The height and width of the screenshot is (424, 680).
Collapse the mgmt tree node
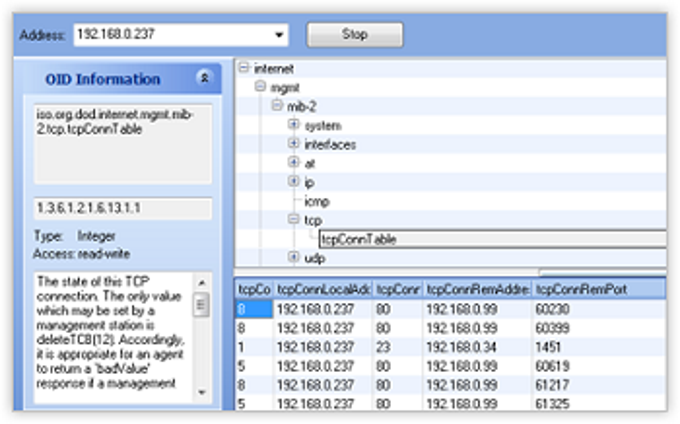(x=260, y=87)
